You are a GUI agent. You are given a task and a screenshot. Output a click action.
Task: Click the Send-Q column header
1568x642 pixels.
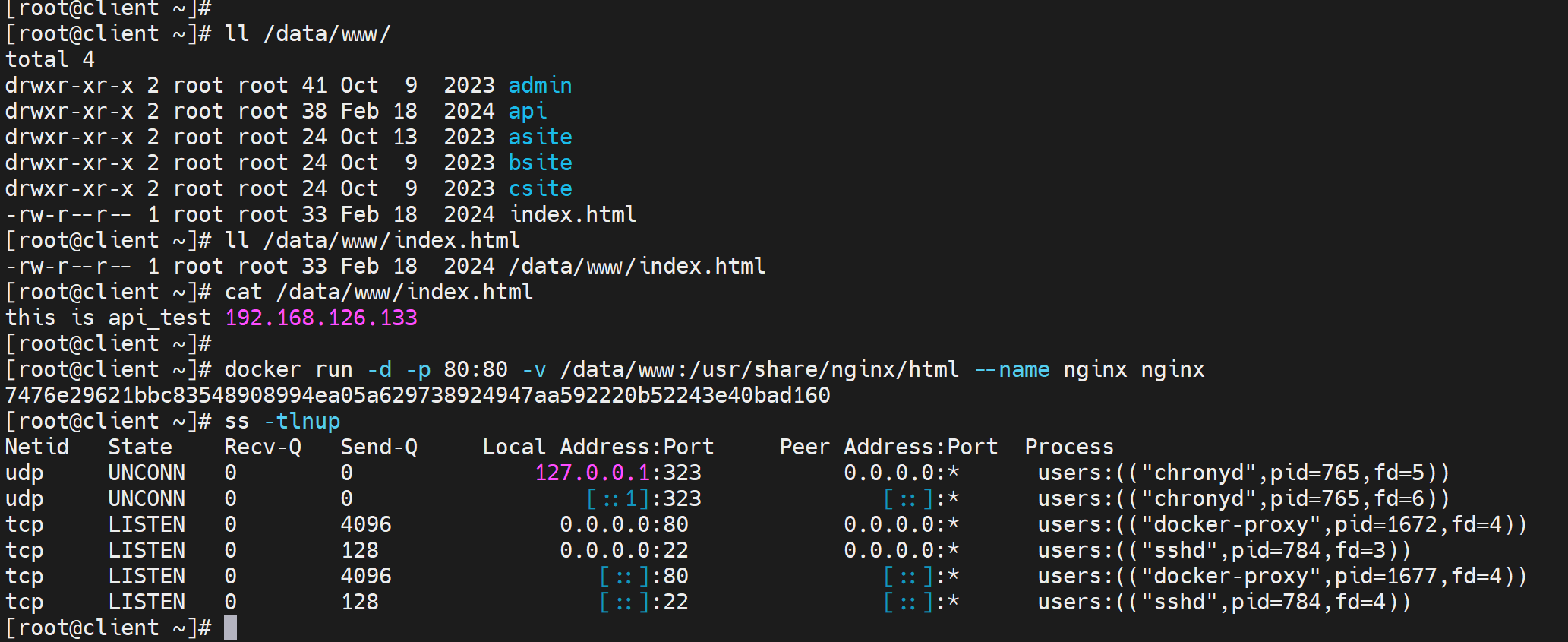(x=379, y=447)
